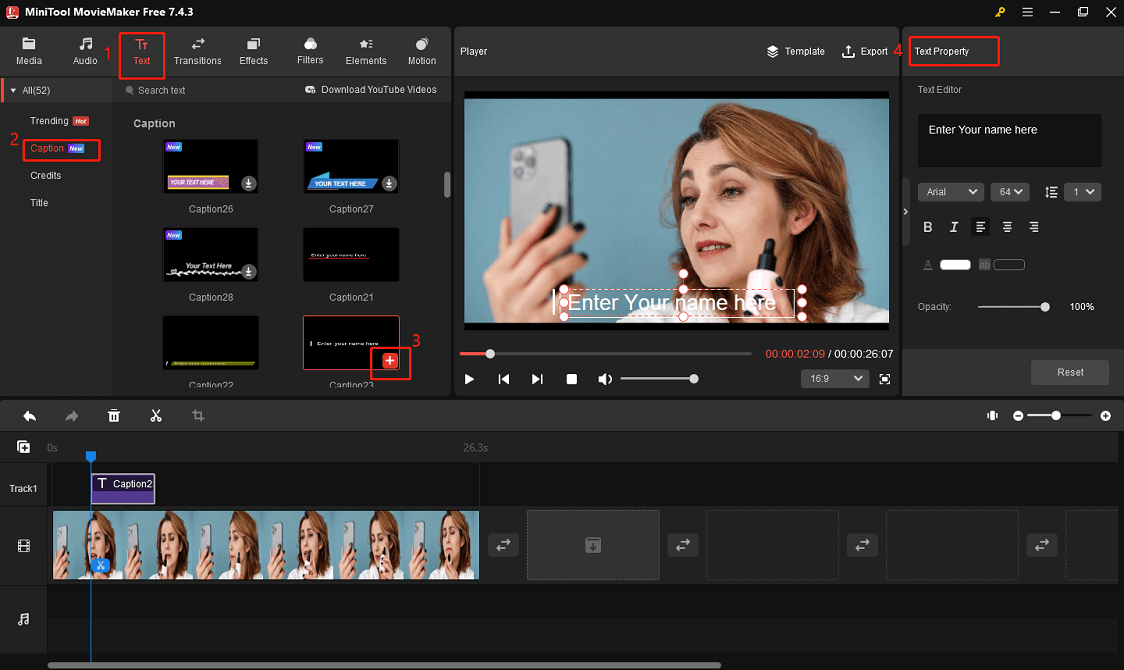Zoom to fit timeline icon

[x=992, y=416]
